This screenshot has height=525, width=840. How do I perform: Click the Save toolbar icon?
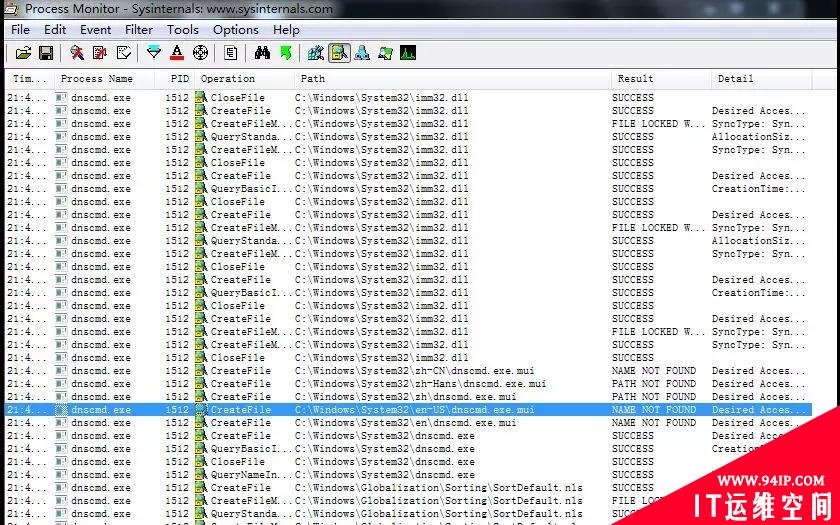pos(46,53)
